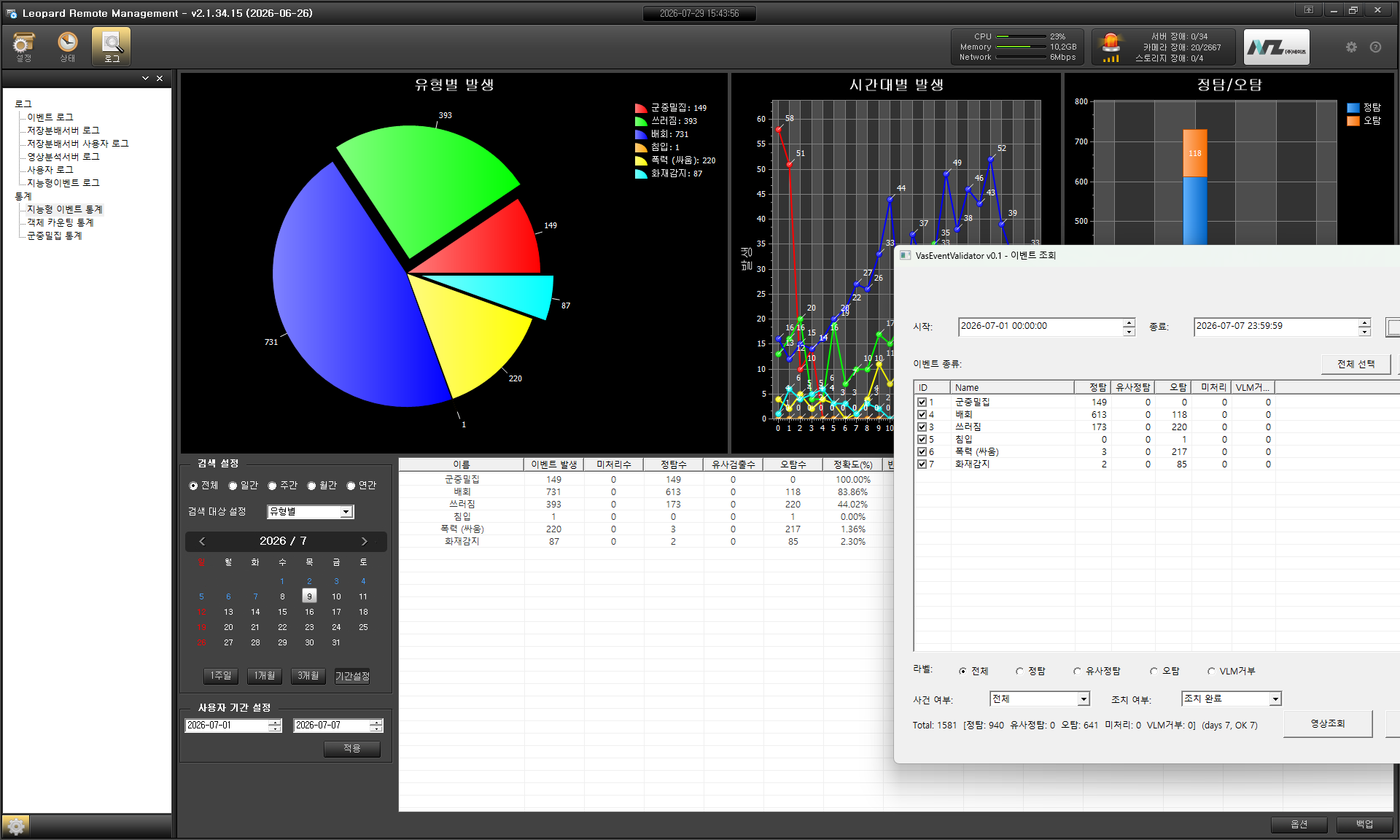Viewport: 1400px width, 840px height.
Task: Click the VasEventValidator dialog title icon
Action: (x=906, y=255)
